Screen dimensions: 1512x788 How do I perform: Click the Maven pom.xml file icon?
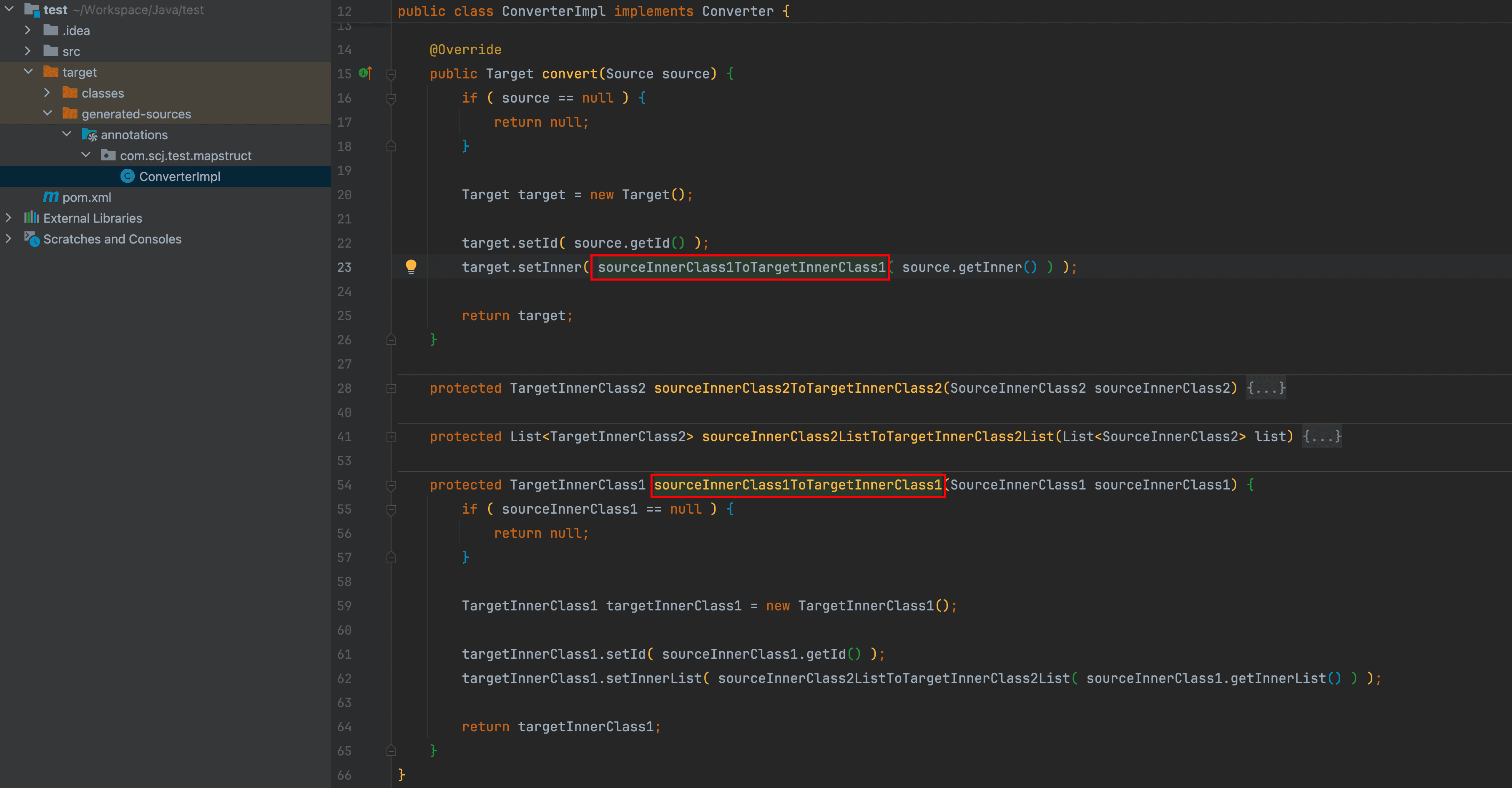point(51,197)
